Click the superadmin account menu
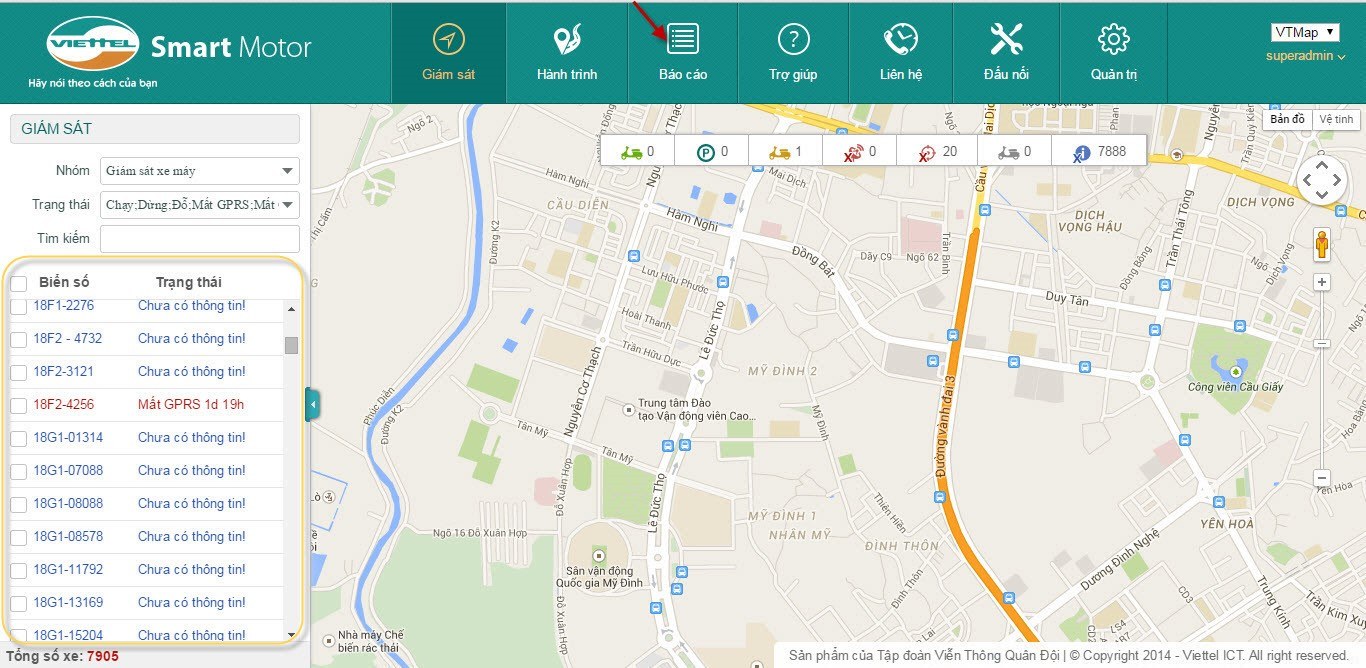Image resolution: width=1366 pixels, height=668 pixels. pos(1305,56)
